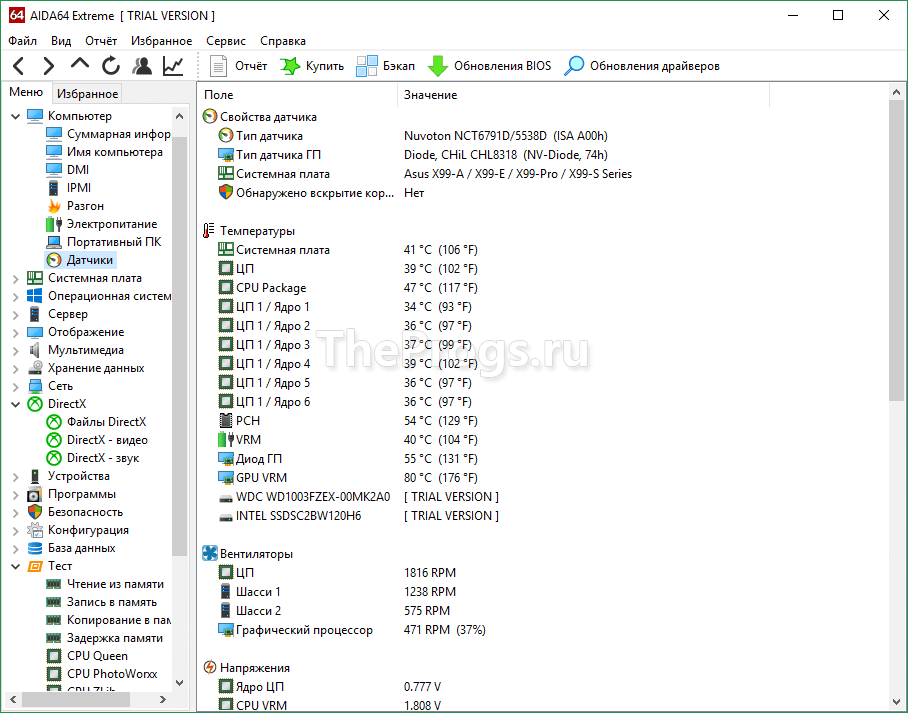The height and width of the screenshot is (713, 908).
Task: Click the right pane vertical scrollbar thumb
Action: 896,250
